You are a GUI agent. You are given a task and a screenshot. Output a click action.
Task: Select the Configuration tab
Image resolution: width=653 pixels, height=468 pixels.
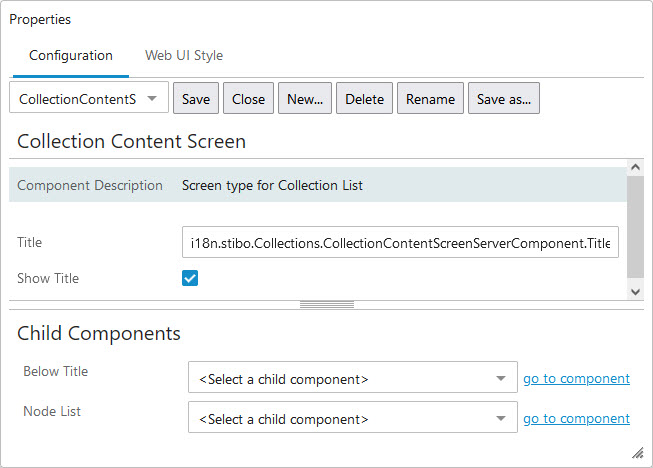tap(70, 55)
